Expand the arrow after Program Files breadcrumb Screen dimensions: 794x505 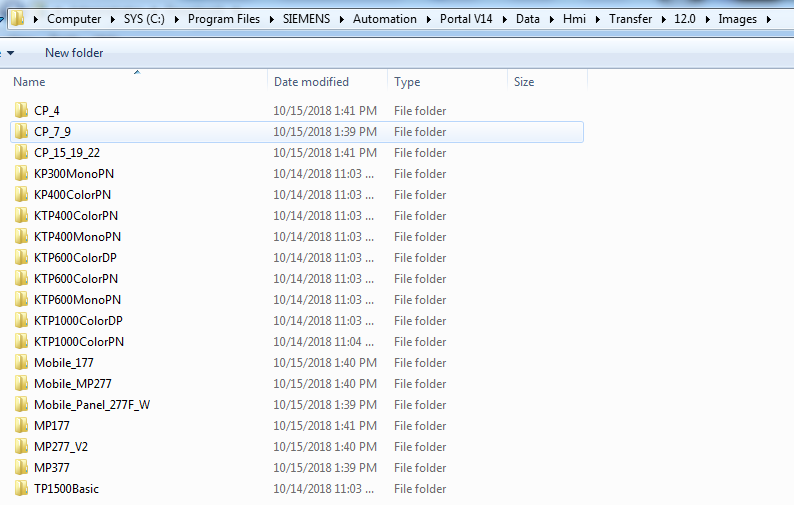(271, 19)
